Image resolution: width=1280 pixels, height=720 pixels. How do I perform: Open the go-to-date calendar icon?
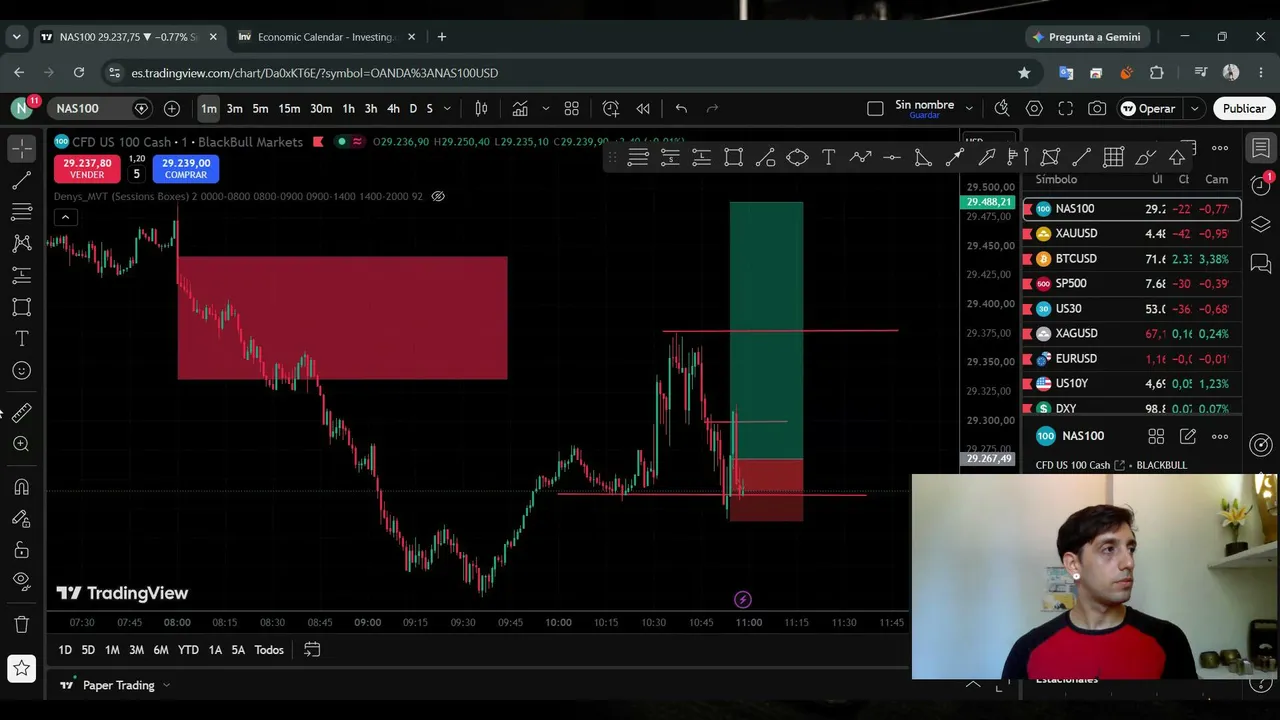coord(312,650)
